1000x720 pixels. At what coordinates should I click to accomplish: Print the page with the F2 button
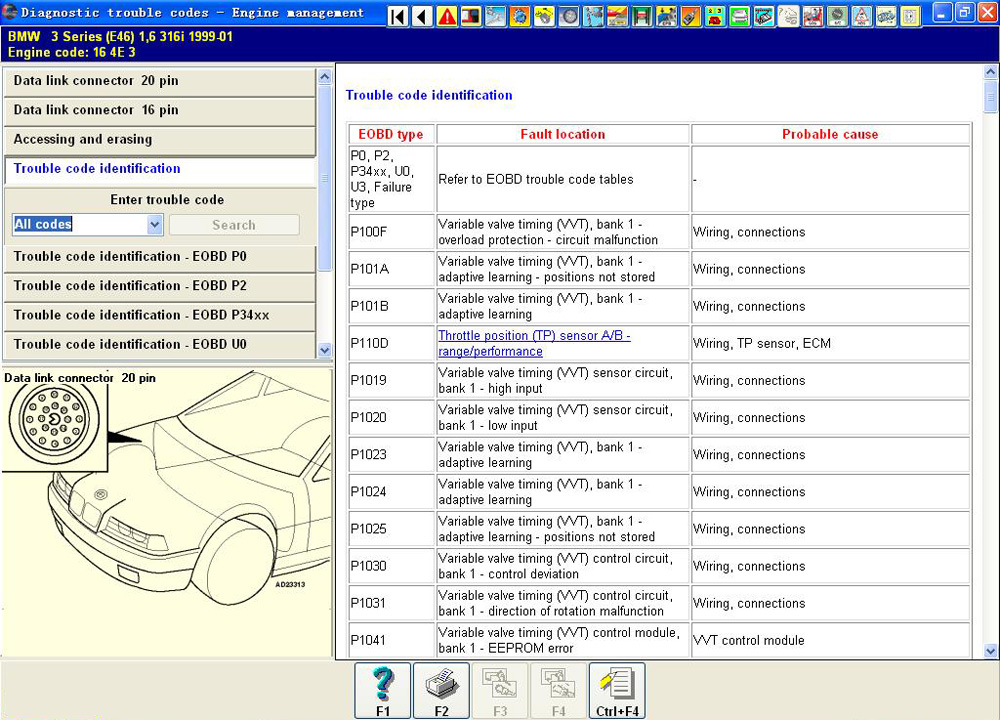[441, 691]
